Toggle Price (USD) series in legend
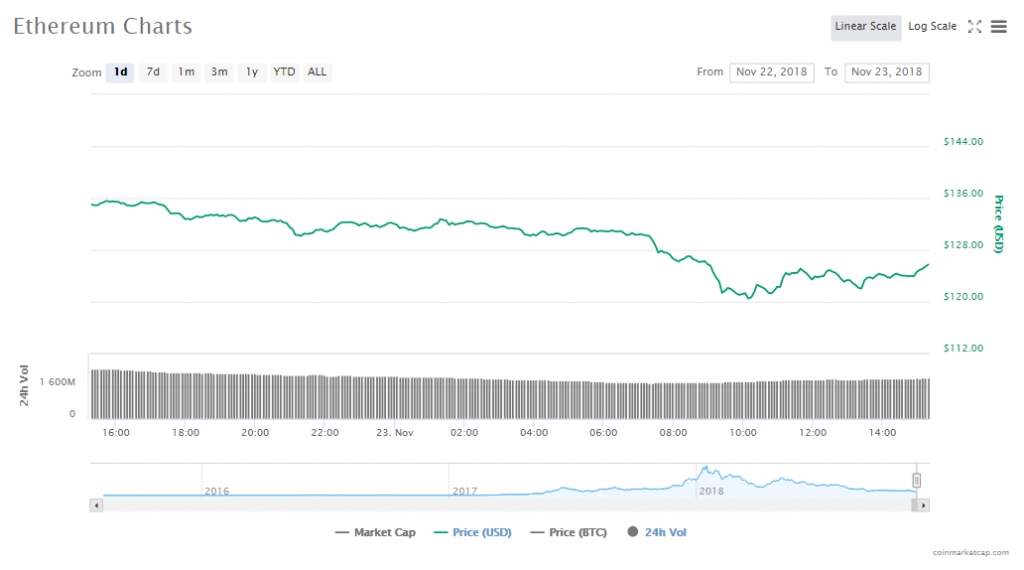 point(472,533)
